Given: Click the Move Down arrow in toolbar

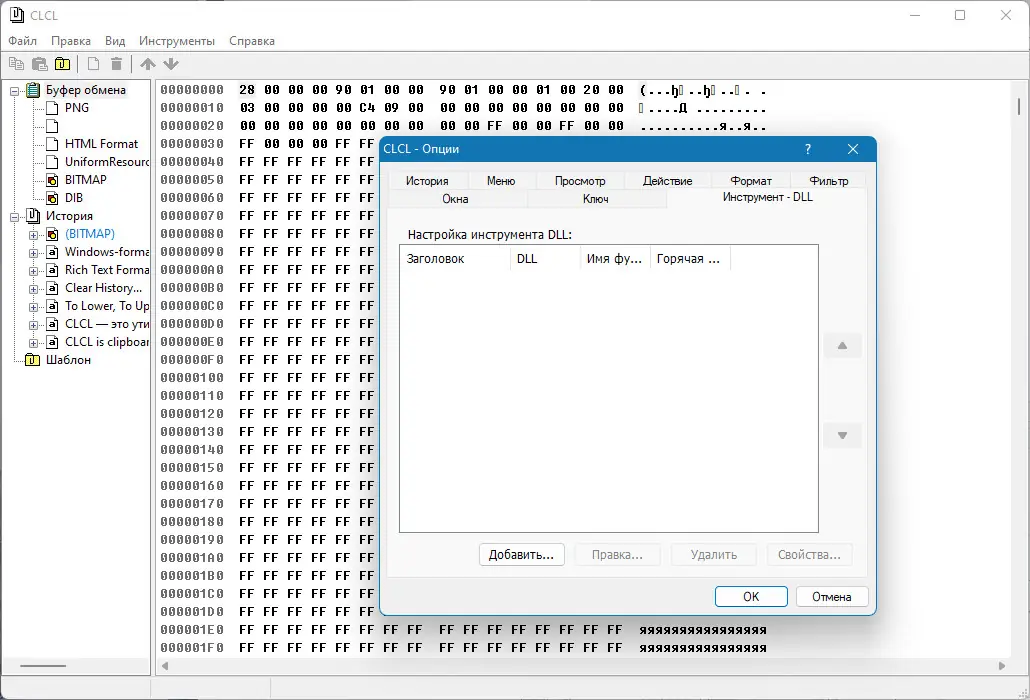Looking at the screenshot, I should [x=171, y=64].
